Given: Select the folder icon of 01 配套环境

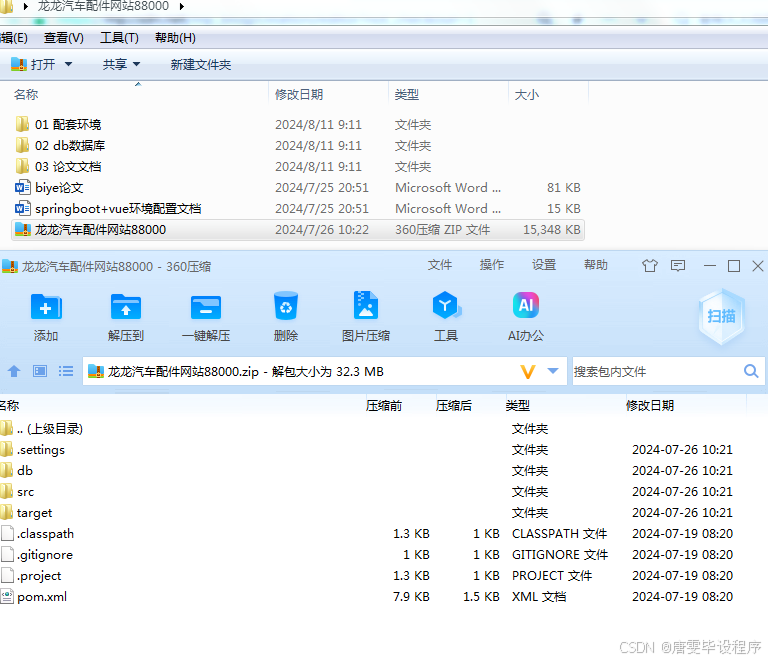Looking at the screenshot, I should (x=23, y=124).
